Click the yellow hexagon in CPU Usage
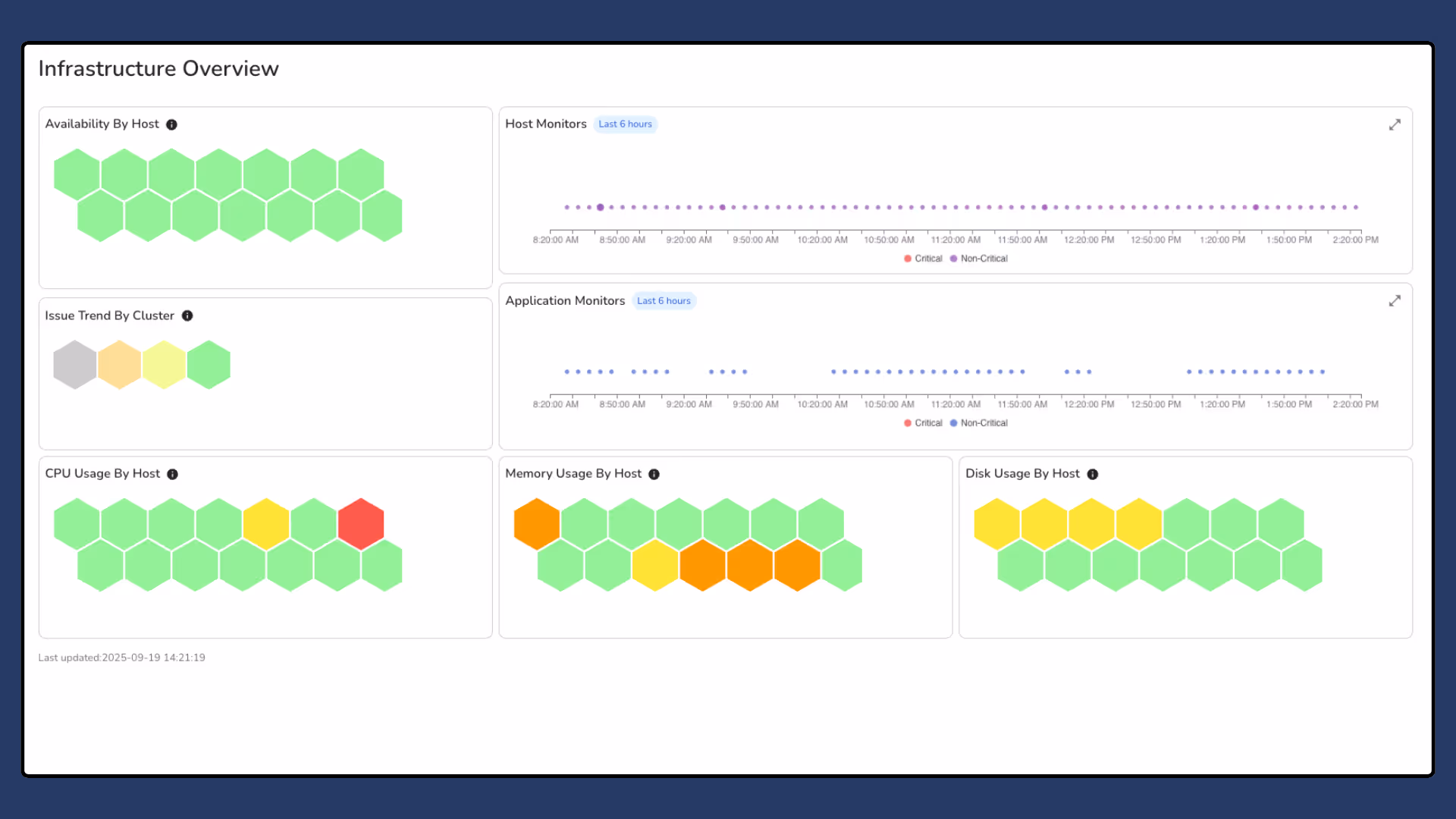Image resolution: width=1456 pixels, height=819 pixels. (x=266, y=523)
